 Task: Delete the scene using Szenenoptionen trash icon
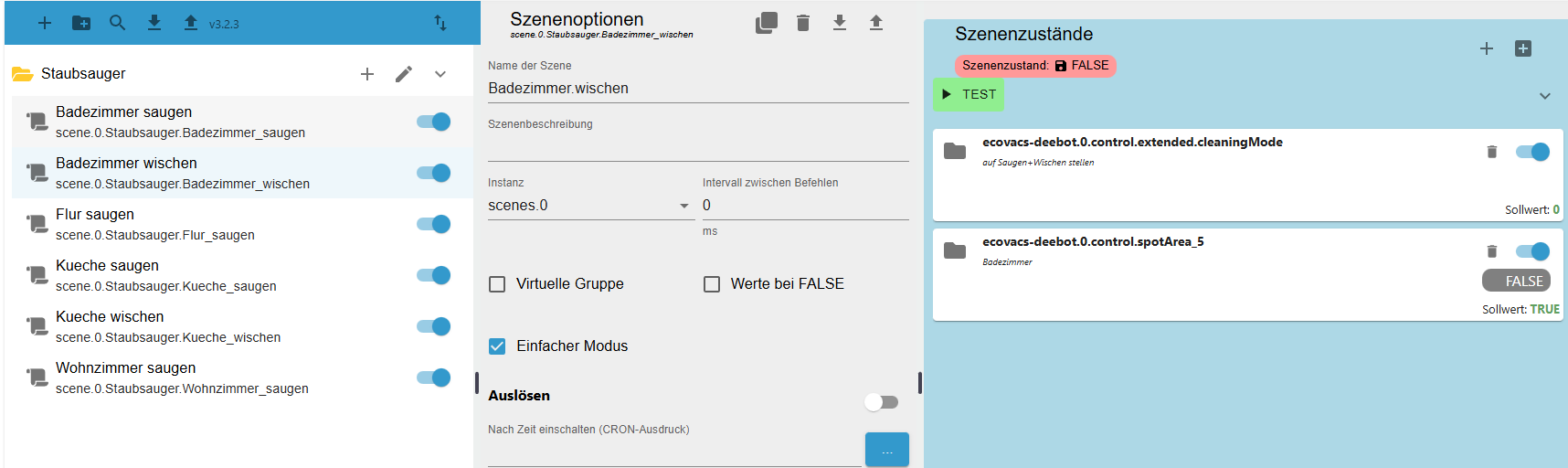point(803,23)
